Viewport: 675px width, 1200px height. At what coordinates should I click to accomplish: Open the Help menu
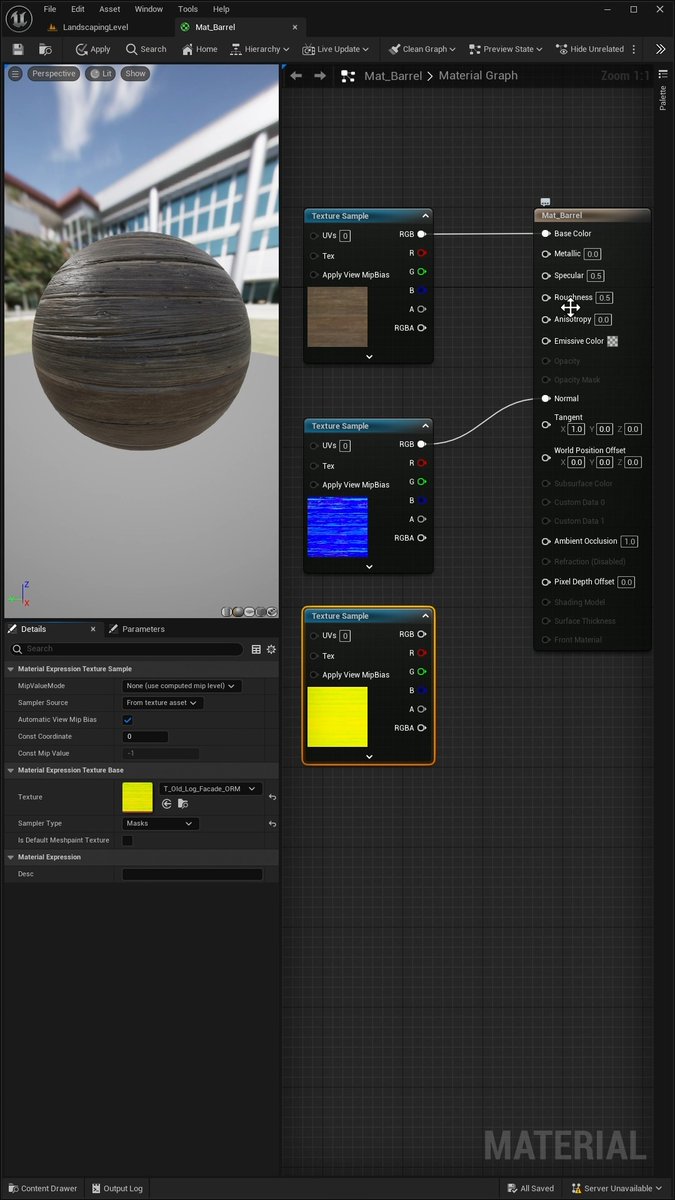[x=221, y=9]
